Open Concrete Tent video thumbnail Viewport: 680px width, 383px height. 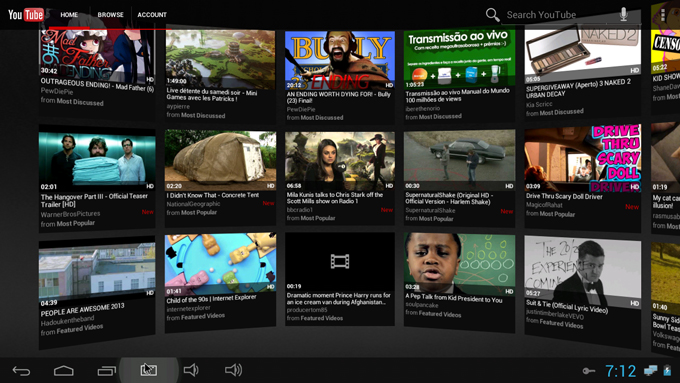pyautogui.click(x=220, y=160)
